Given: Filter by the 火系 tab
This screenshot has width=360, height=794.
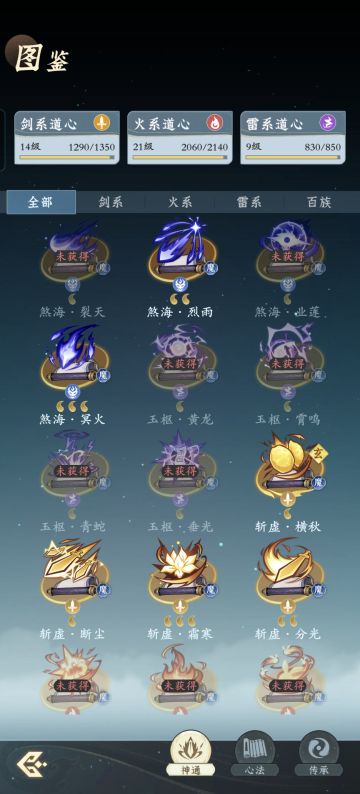Looking at the screenshot, I should click(x=180, y=202).
